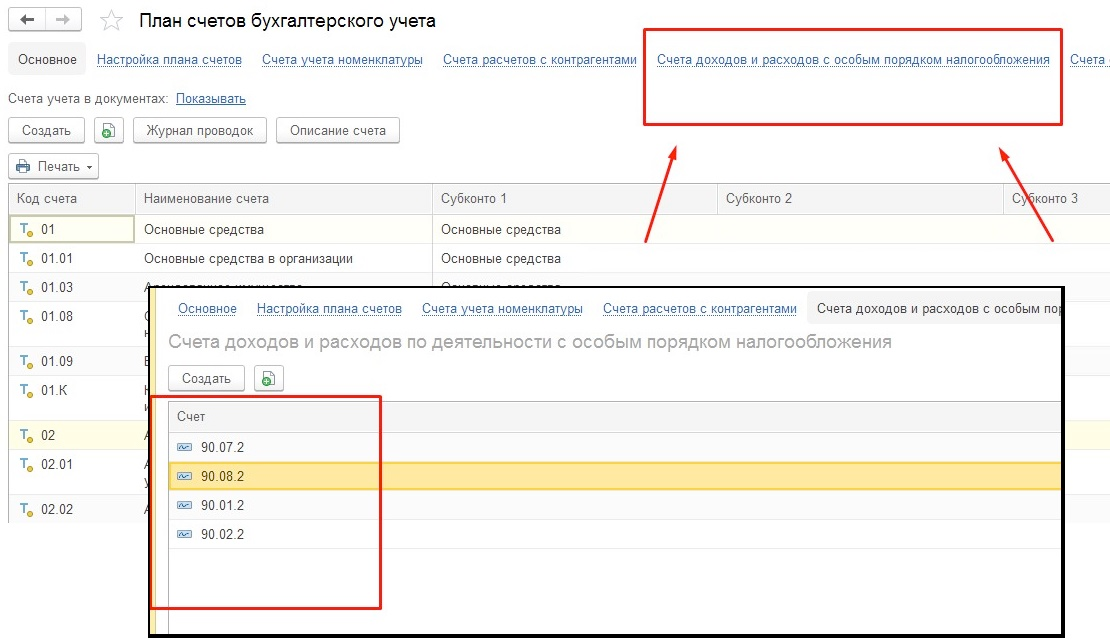
Task: Click the account icon in row 01.03
Action: [x=27, y=287]
